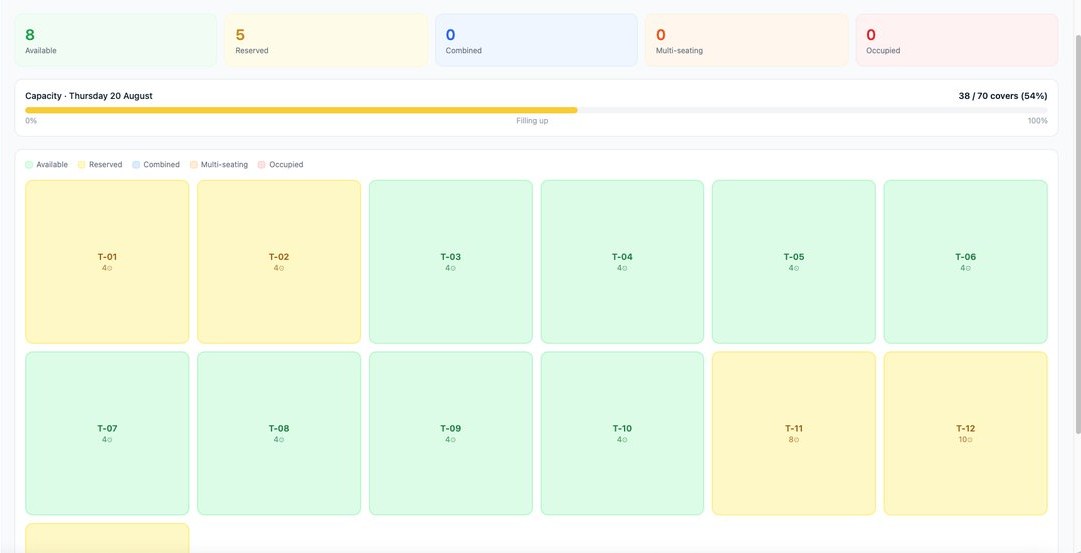Select available table T-06

[x=965, y=262]
